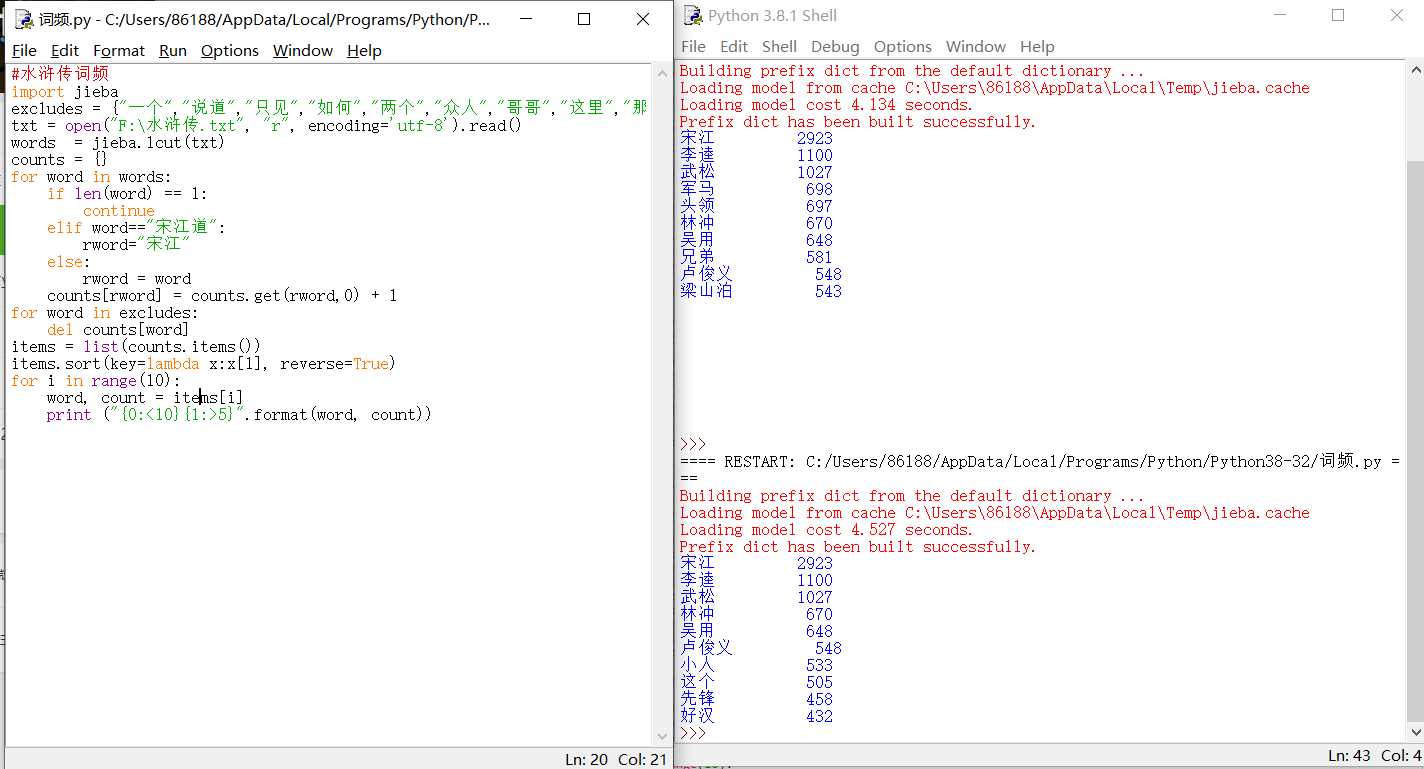This screenshot has width=1424, height=769.
Task: Click the 'items.sort(key=lambda' line
Action: pos(204,363)
